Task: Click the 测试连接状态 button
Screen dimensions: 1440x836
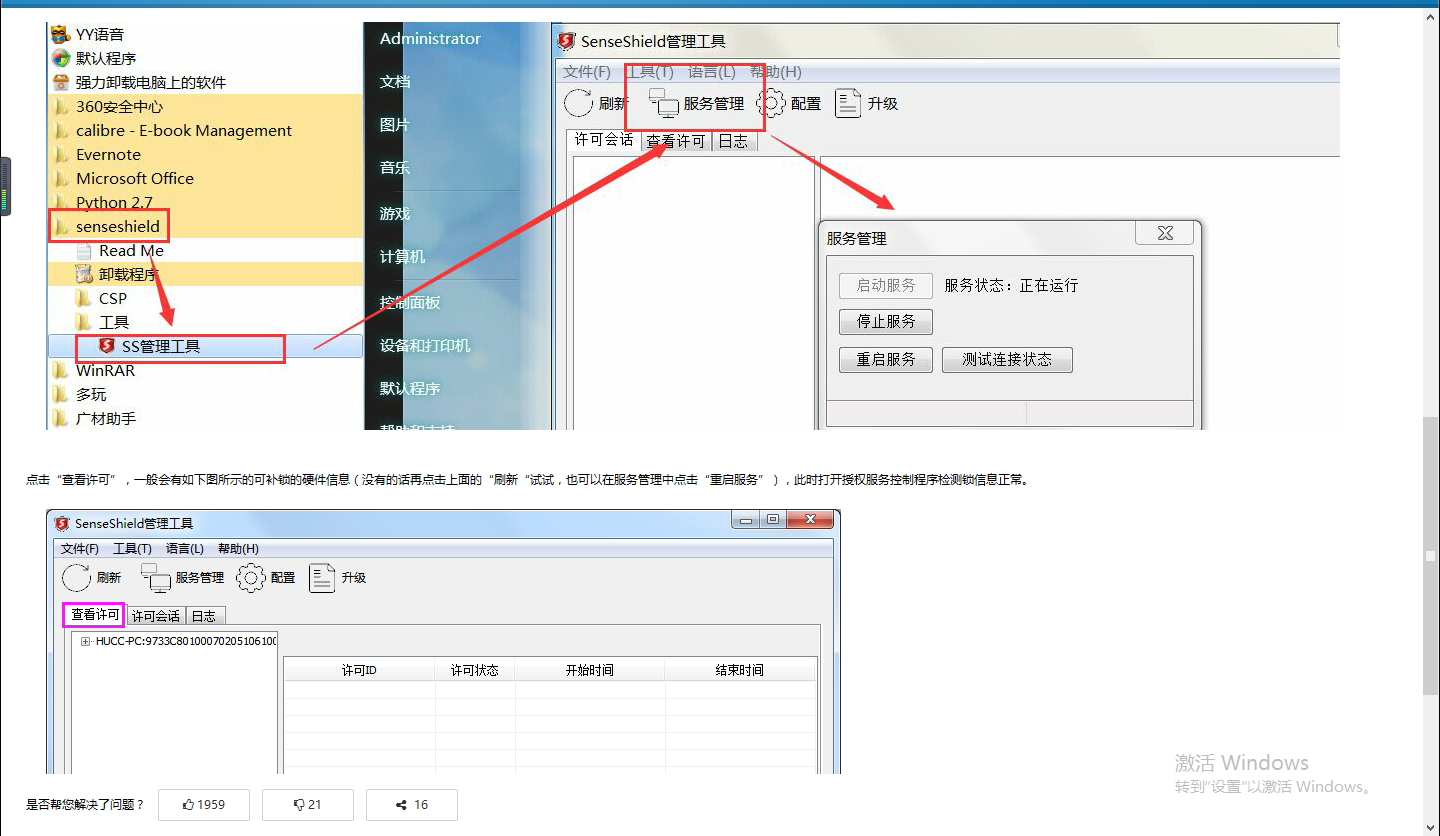Action: 1007,360
